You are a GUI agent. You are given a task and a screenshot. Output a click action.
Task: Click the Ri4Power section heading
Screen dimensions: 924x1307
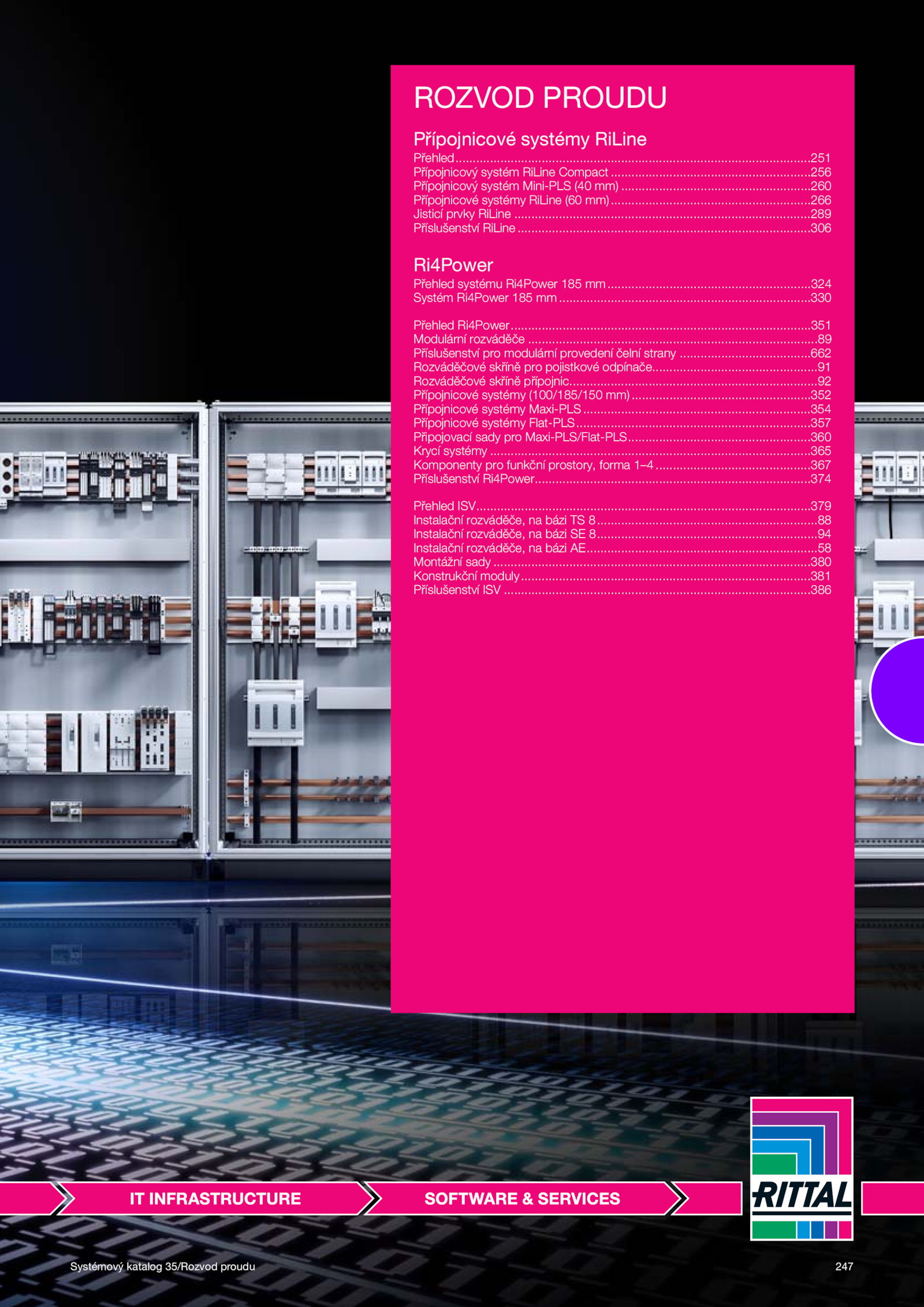point(453,265)
